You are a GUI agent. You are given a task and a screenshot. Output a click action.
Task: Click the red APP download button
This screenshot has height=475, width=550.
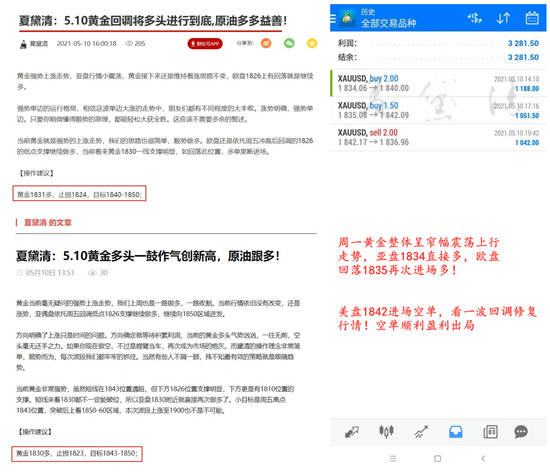205,44
